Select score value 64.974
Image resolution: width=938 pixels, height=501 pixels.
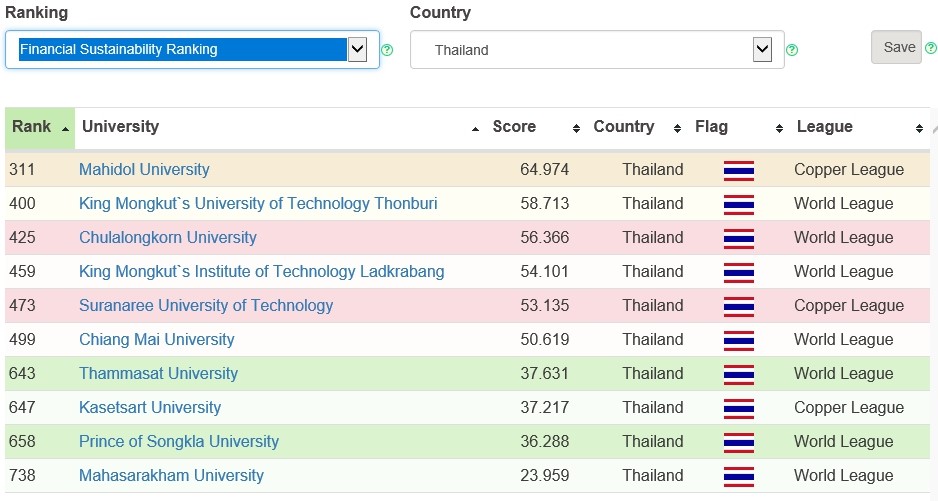[544, 169]
